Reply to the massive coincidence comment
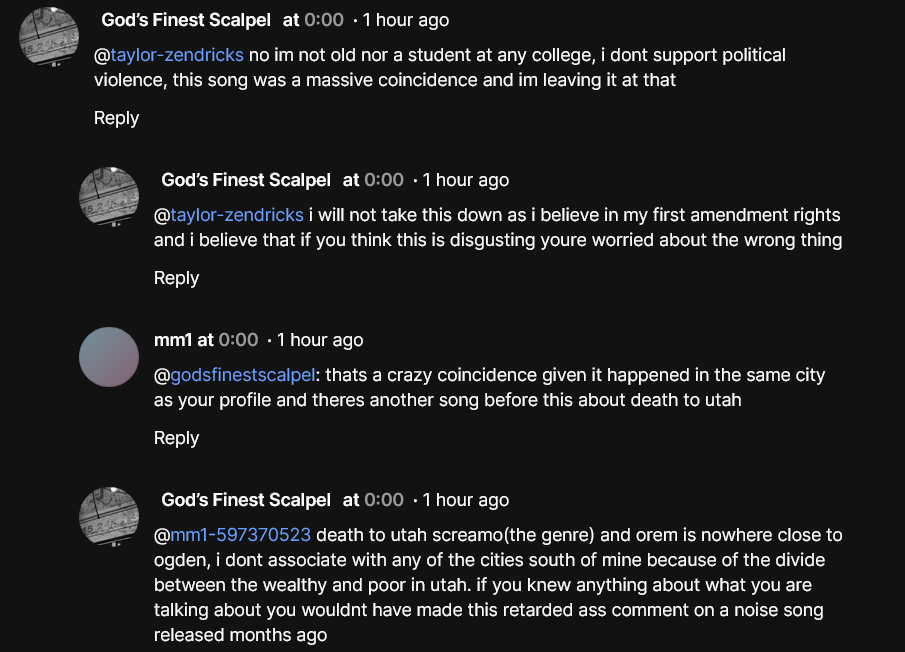 coord(116,118)
